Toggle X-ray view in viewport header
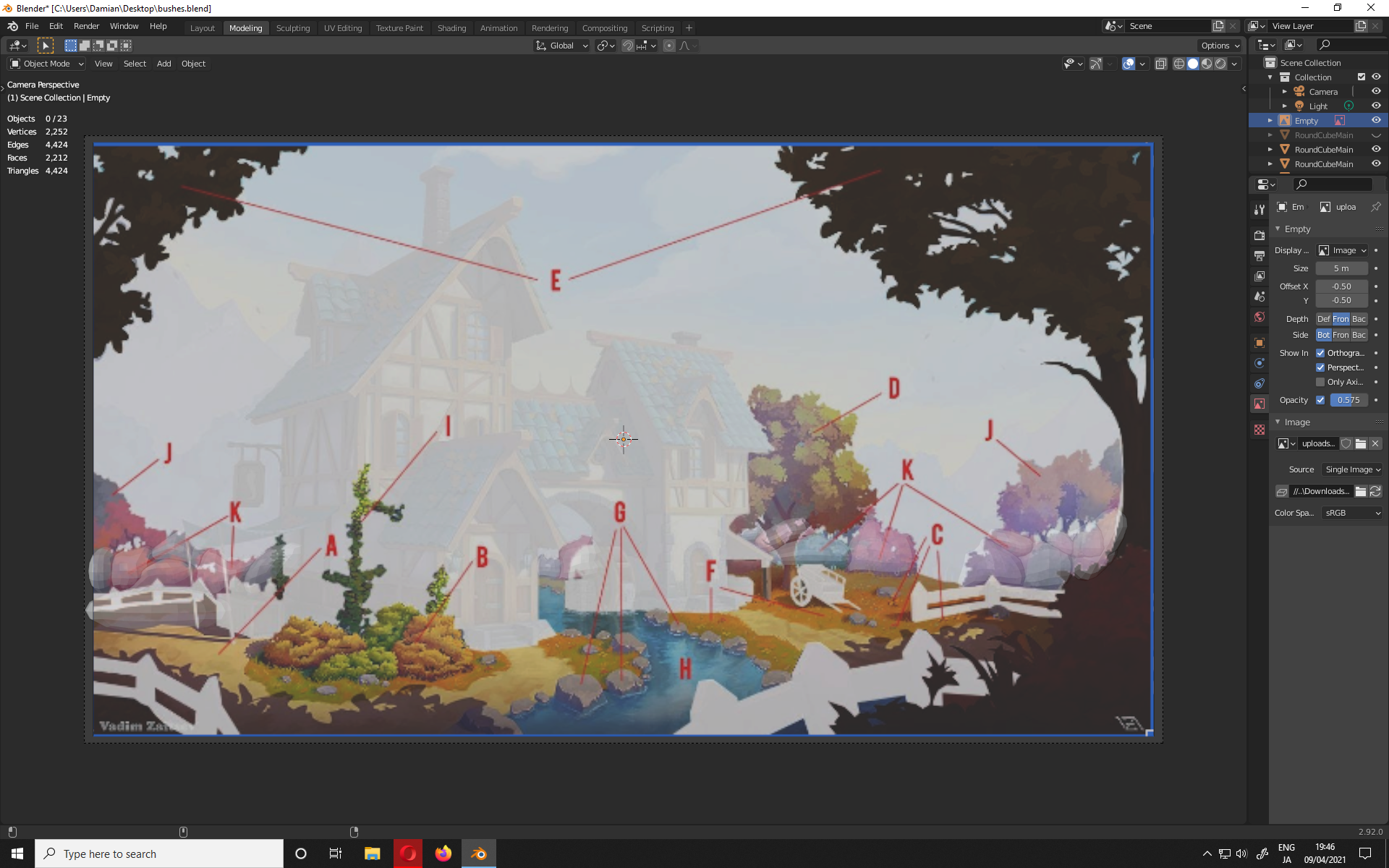The width and height of the screenshot is (1389, 868). pyautogui.click(x=1161, y=64)
